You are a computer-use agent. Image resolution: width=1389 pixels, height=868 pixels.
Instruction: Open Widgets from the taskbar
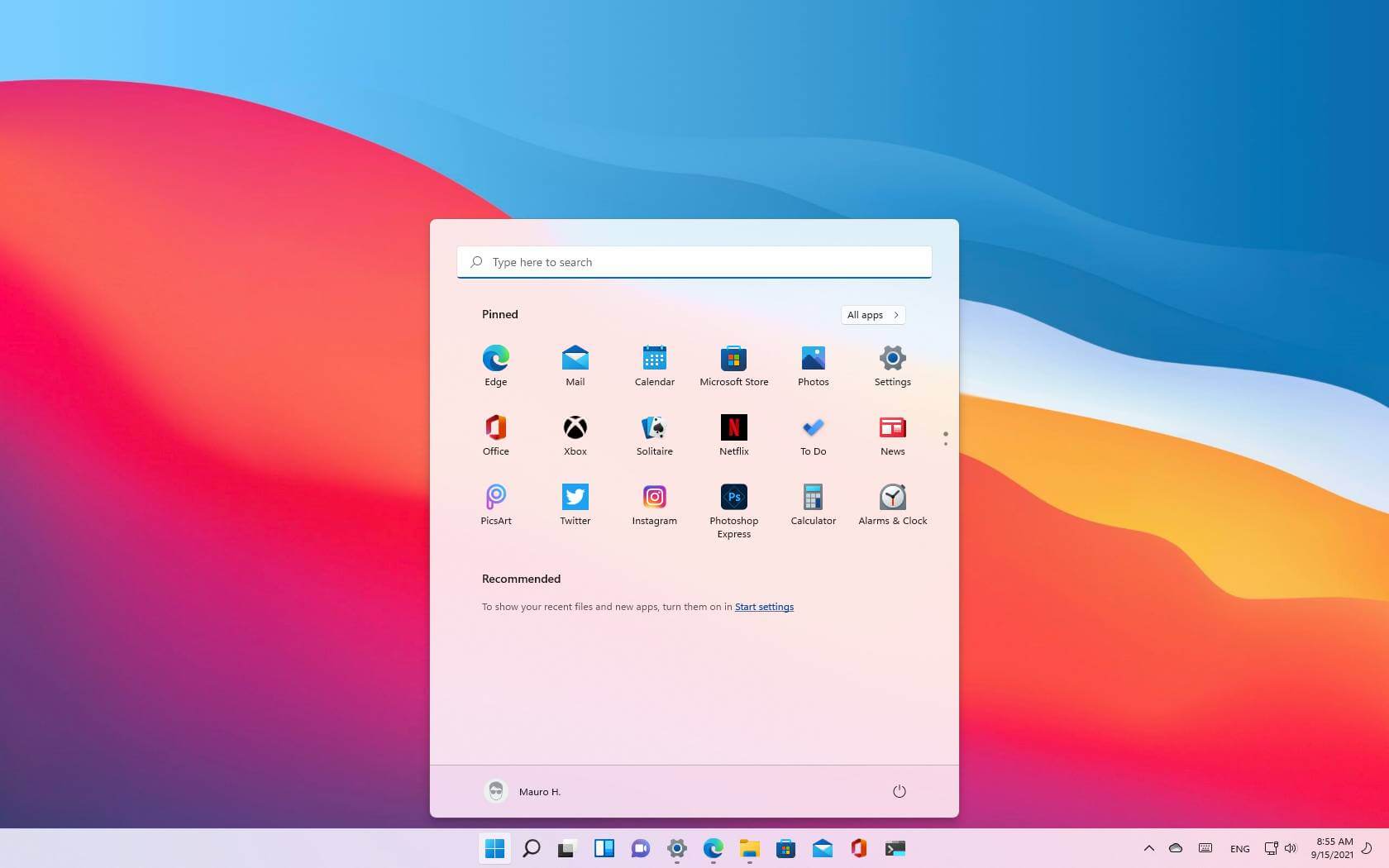click(x=604, y=848)
